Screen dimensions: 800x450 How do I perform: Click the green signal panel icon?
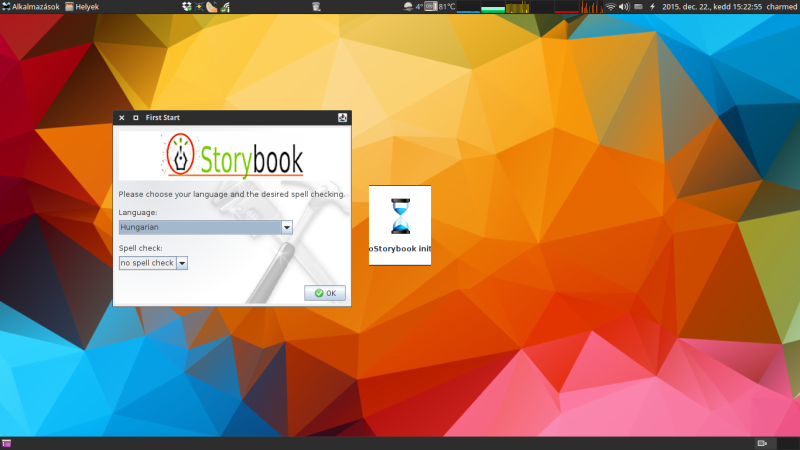point(225,7)
